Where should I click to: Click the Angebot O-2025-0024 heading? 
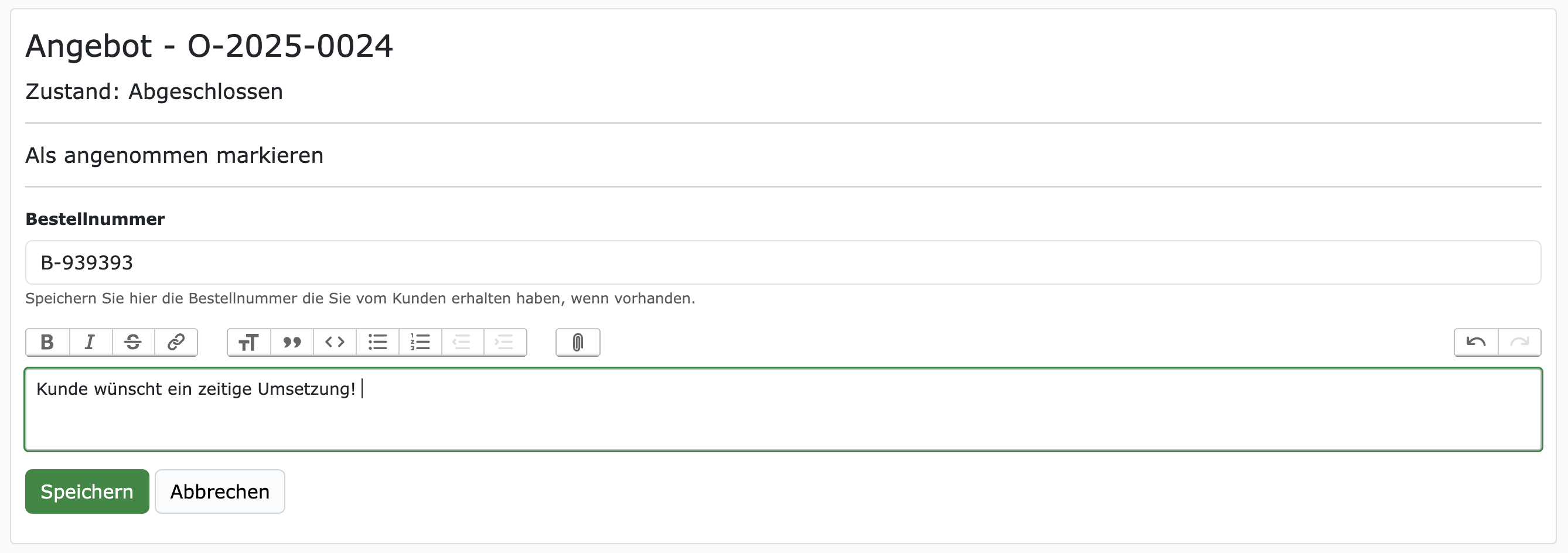[209, 46]
